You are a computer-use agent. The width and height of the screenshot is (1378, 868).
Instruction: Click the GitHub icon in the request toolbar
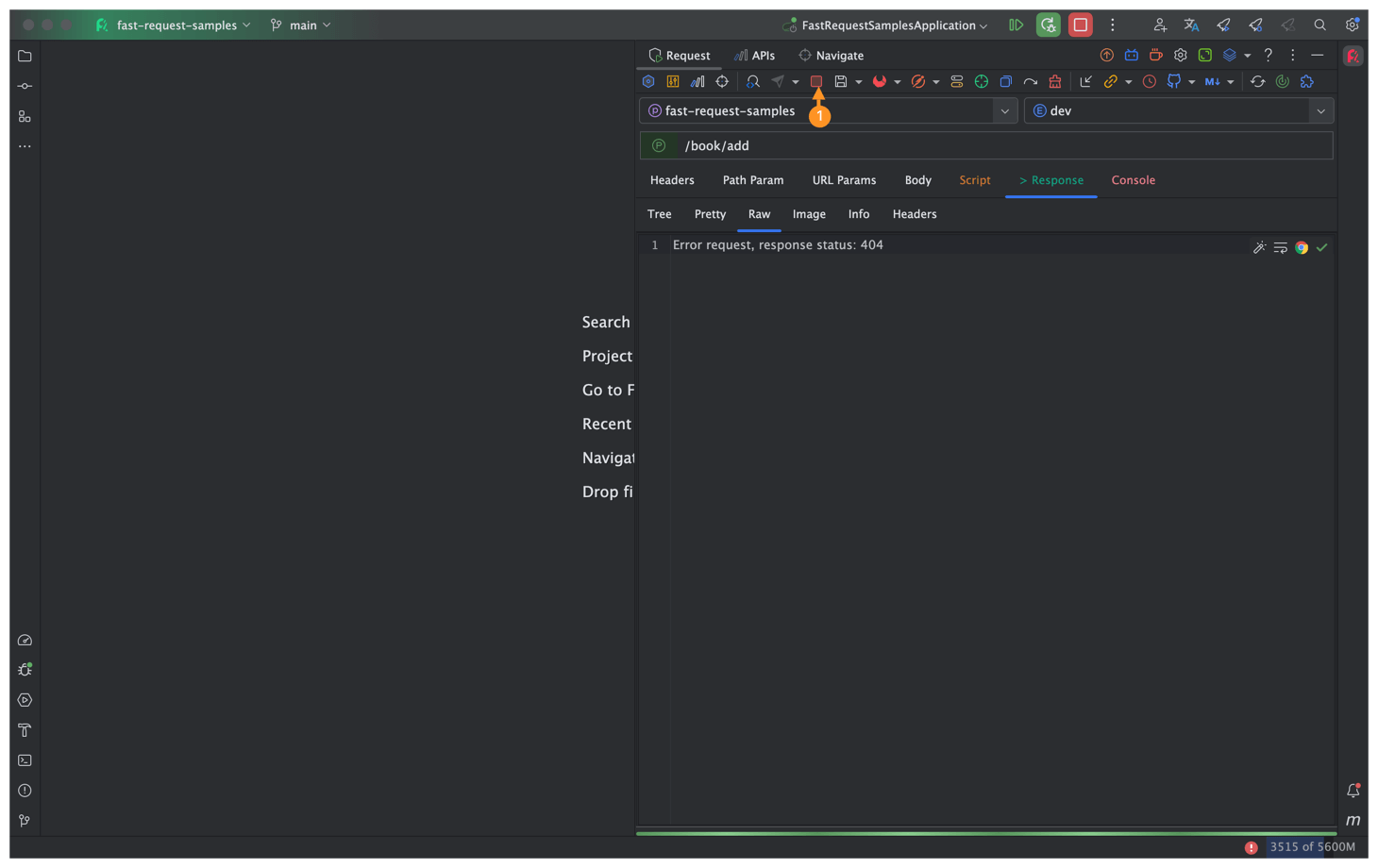point(1173,82)
